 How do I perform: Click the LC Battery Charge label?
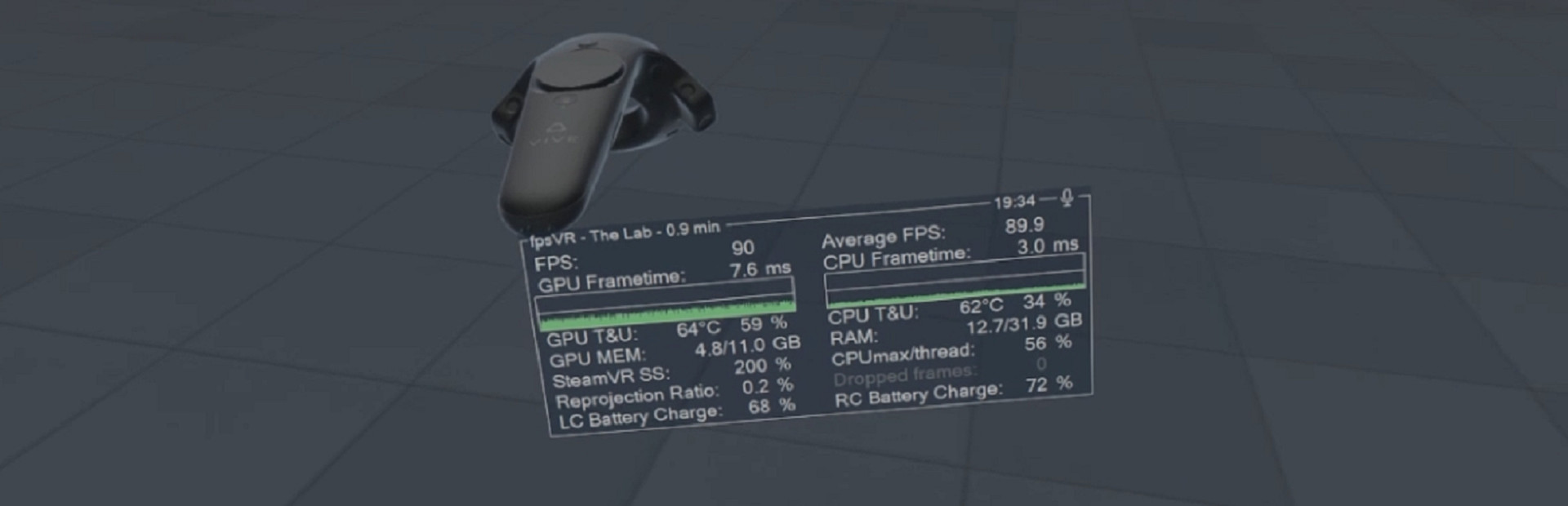pyautogui.click(x=639, y=417)
